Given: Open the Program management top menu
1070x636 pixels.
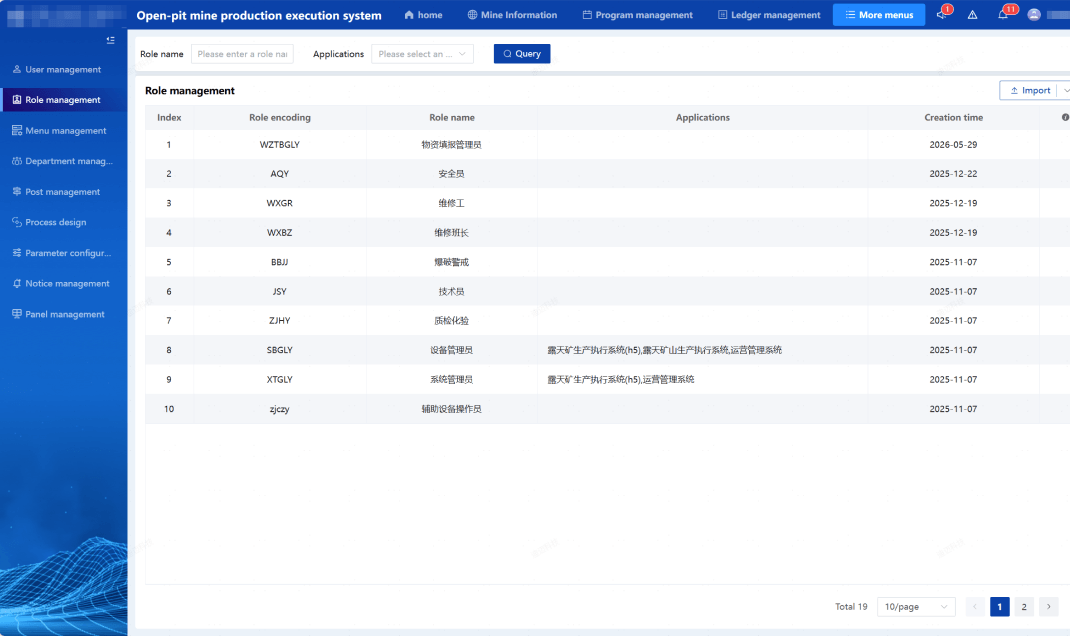Looking at the screenshot, I should coord(637,15).
